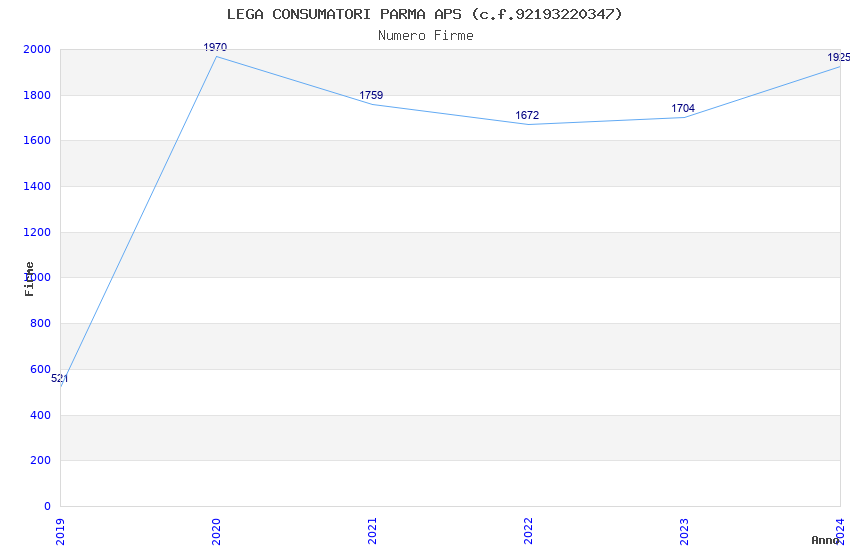Click the 1600 y-axis value

37,140
